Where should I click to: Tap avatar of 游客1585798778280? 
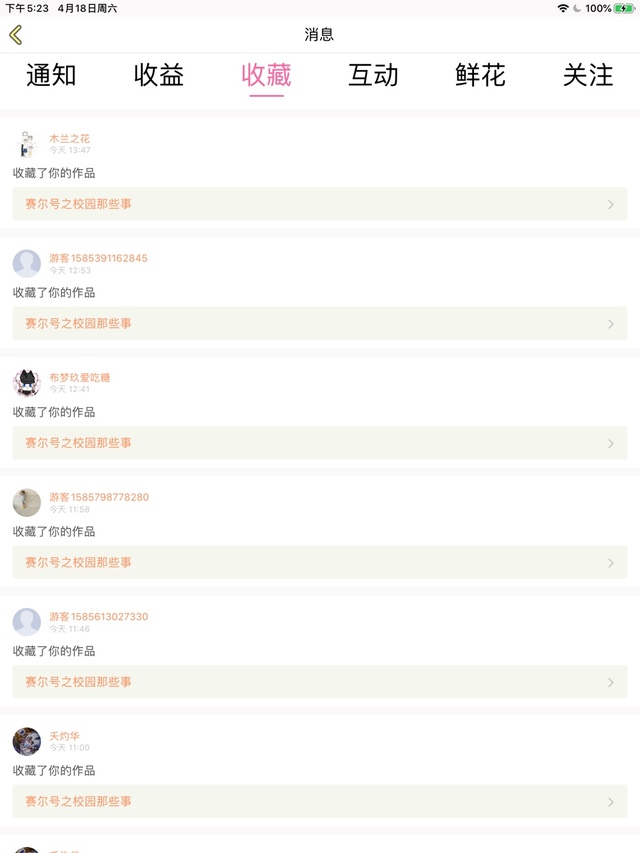[x=27, y=502]
